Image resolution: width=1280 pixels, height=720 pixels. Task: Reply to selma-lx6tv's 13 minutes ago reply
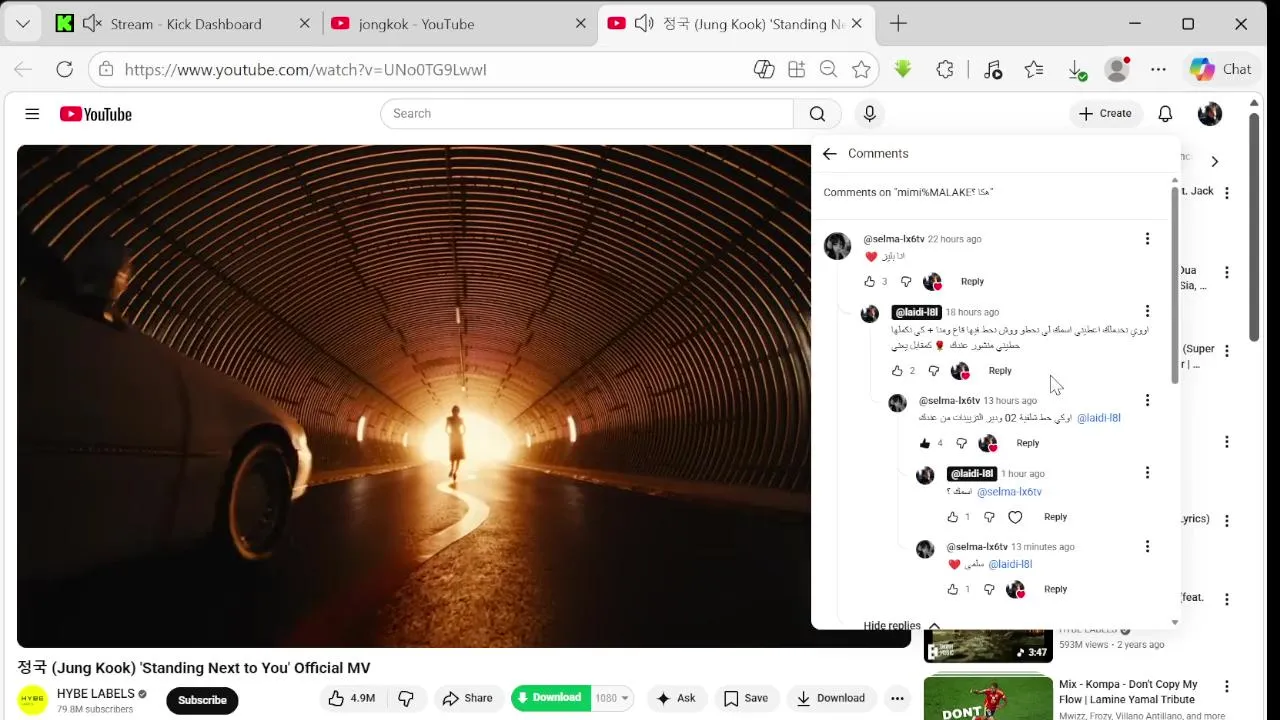click(1055, 590)
